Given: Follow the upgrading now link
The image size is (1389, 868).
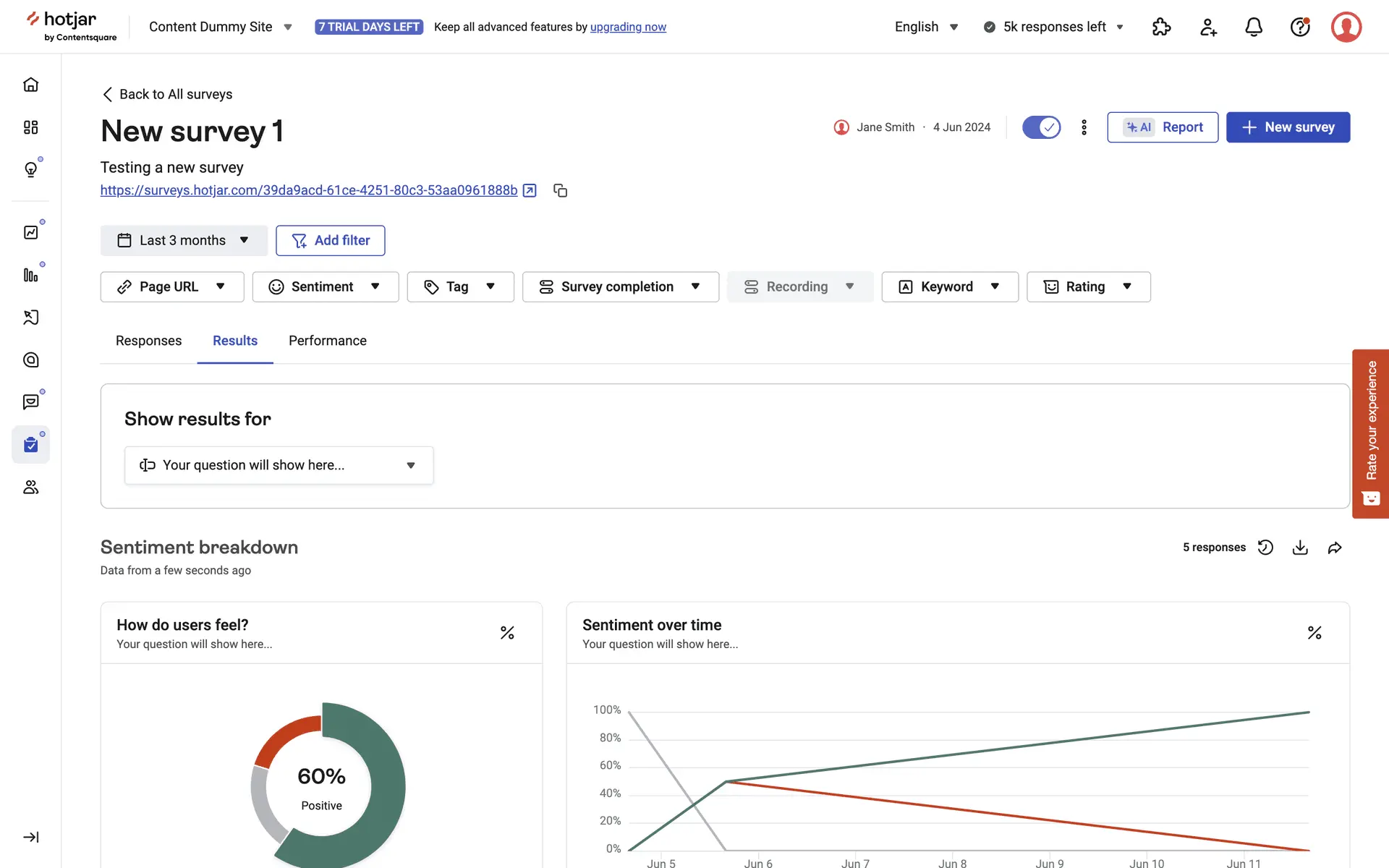Looking at the screenshot, I should pos(628,27).
